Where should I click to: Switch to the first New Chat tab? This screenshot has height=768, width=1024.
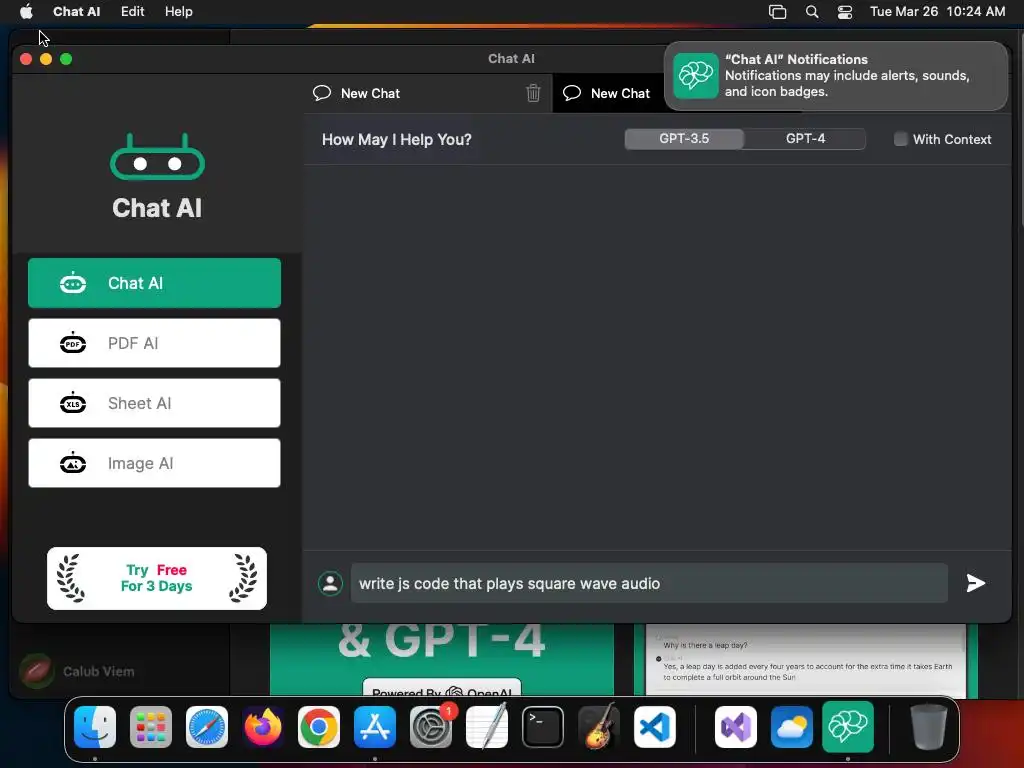[428, 93]
